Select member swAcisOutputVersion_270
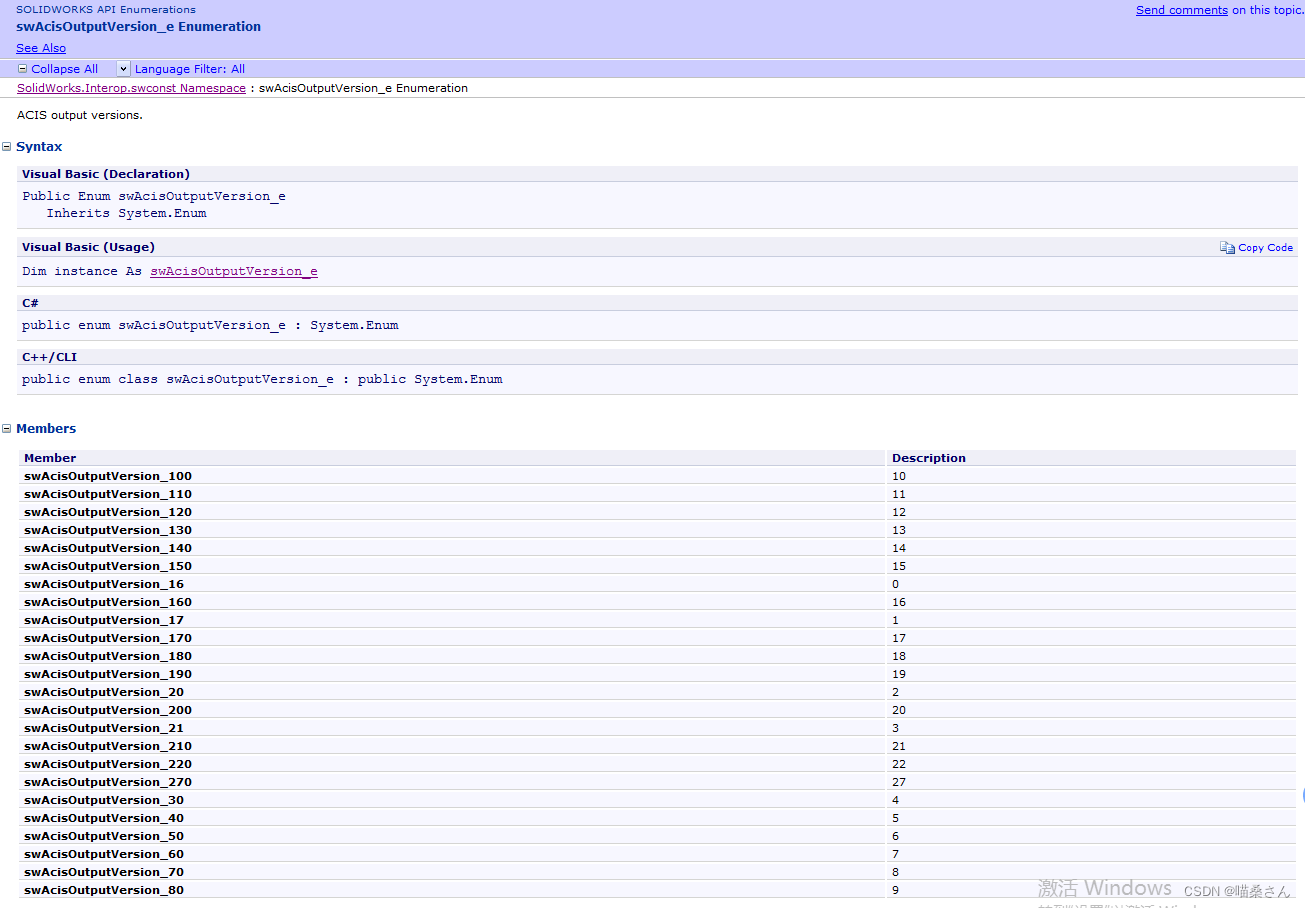The image size is (1305, 908). pos(108,782)
